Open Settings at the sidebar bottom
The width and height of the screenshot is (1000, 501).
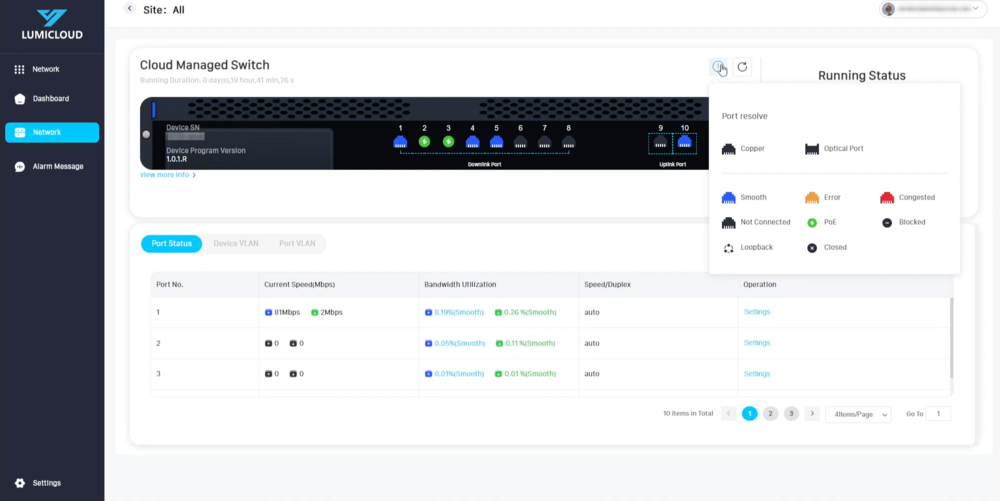tap(46, 483)
